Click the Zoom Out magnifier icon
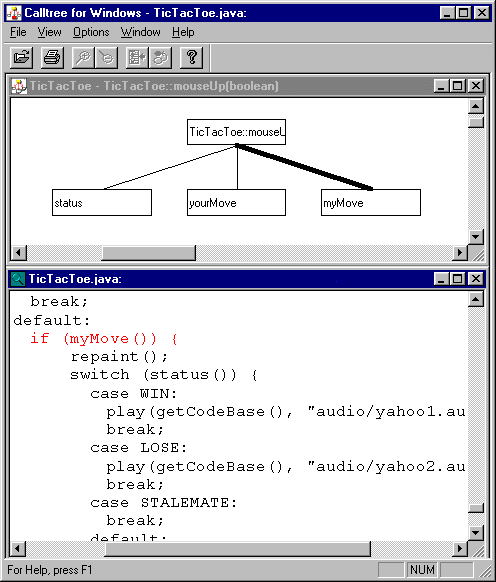Image resolution: width=496 pixels, height=582 pixels. (x=107, y=58)
